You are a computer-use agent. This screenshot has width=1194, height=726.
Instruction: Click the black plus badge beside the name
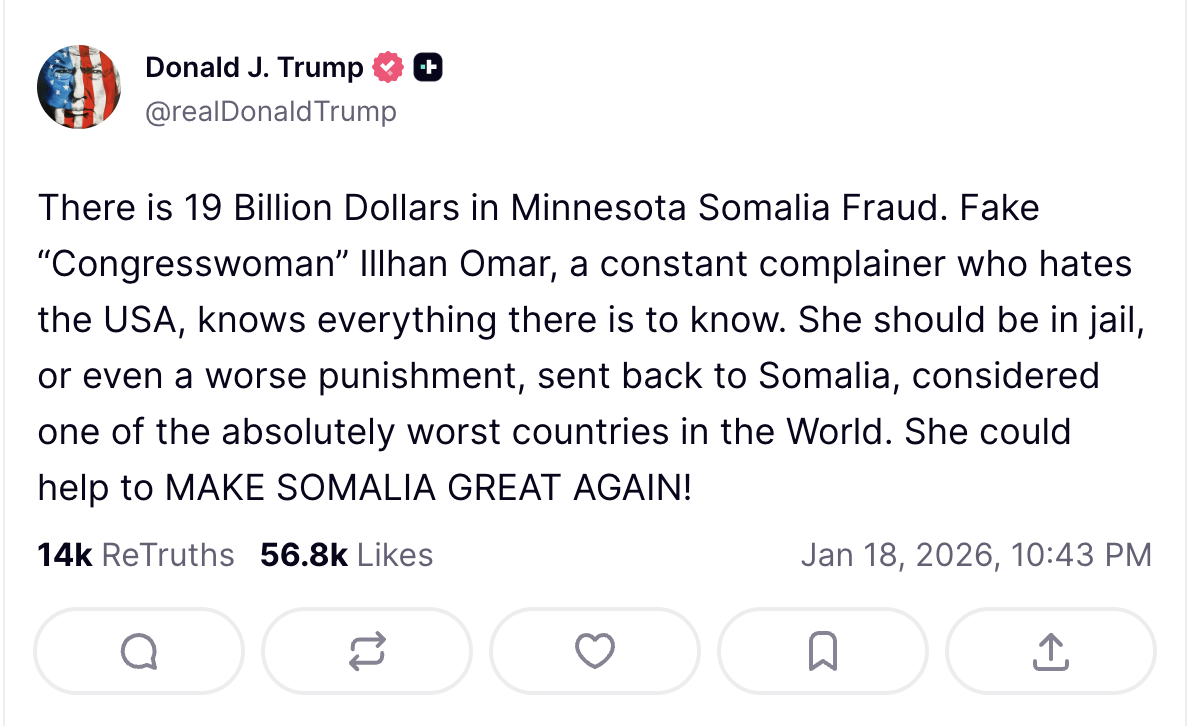[x=428, y=68]
